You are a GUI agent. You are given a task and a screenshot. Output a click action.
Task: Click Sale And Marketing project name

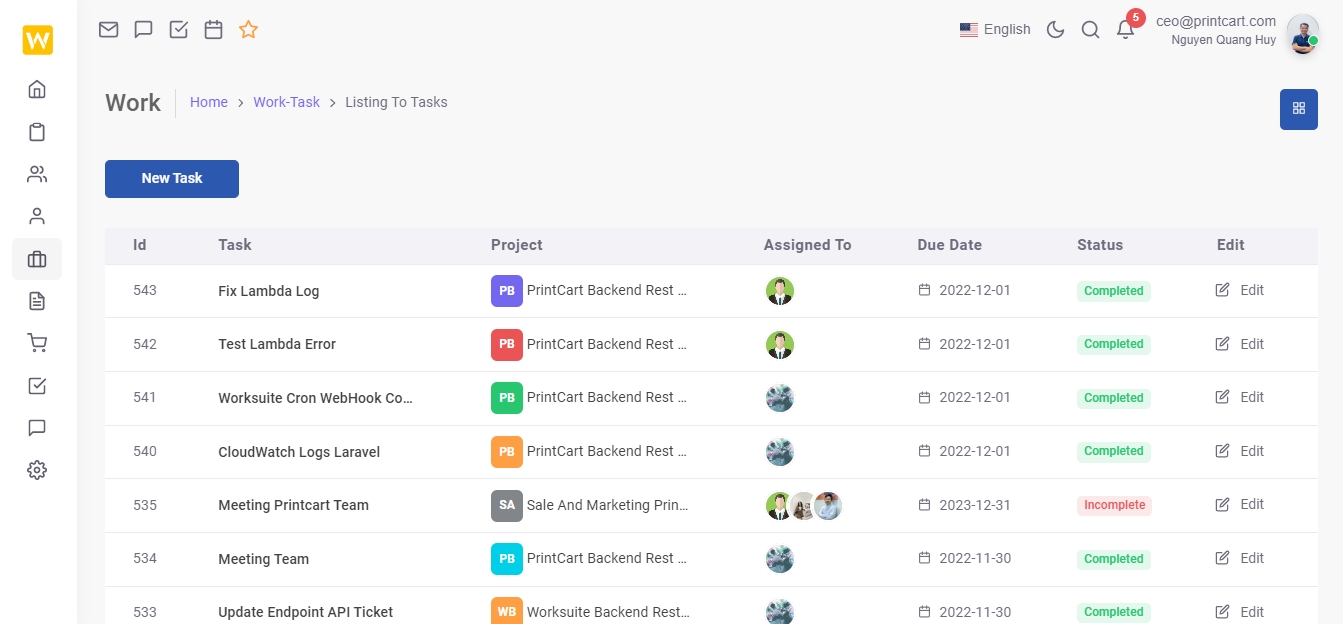[x=607, y=505]
